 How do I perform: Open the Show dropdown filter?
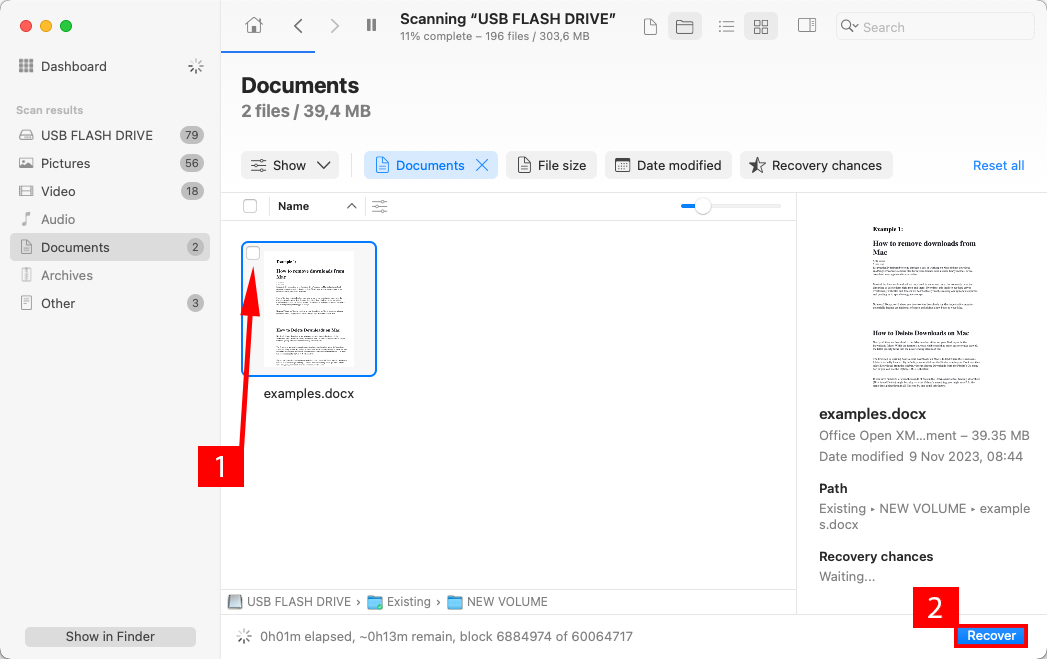[x=290, y=165]
